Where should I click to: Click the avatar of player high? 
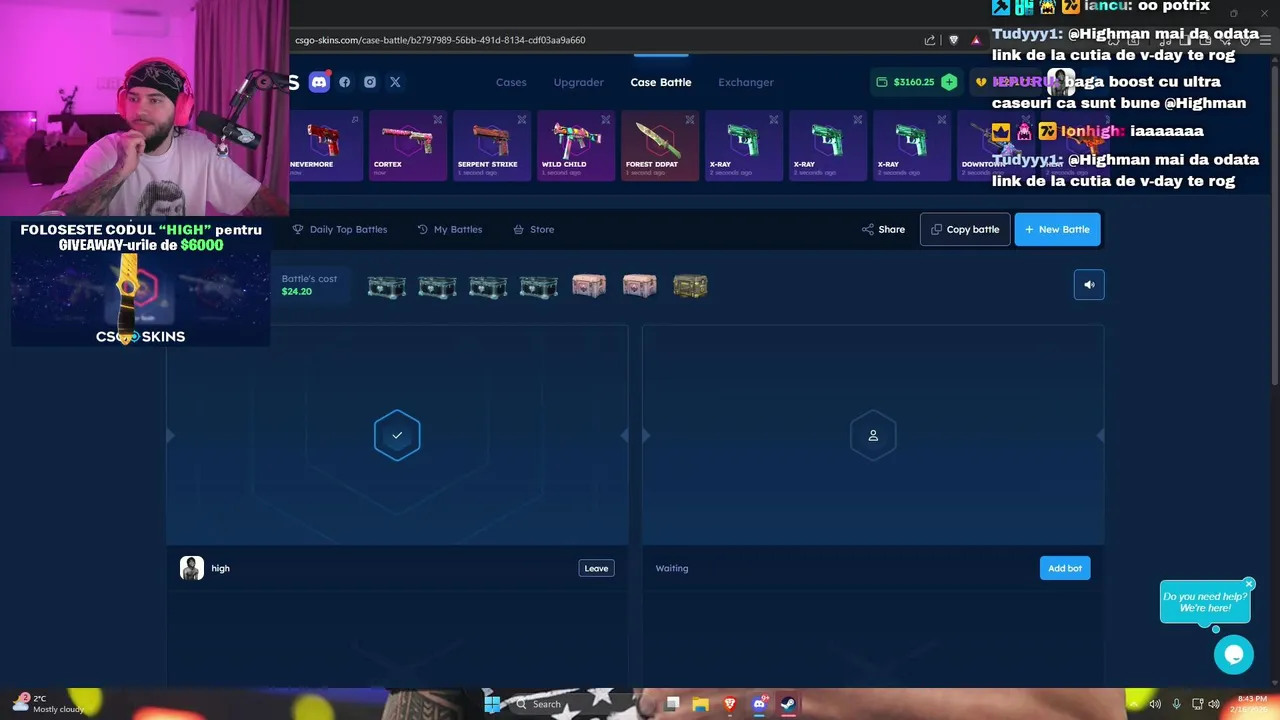(x=192, y=568)
